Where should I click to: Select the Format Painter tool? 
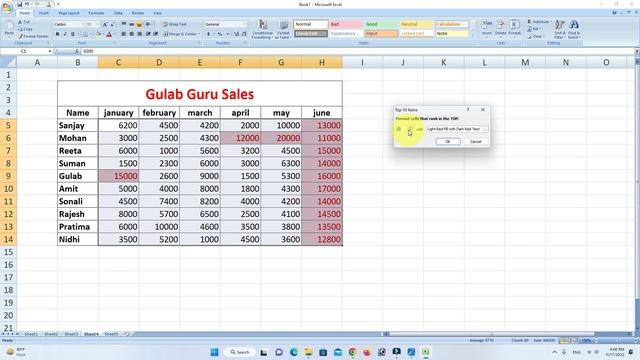pos(33,36)
